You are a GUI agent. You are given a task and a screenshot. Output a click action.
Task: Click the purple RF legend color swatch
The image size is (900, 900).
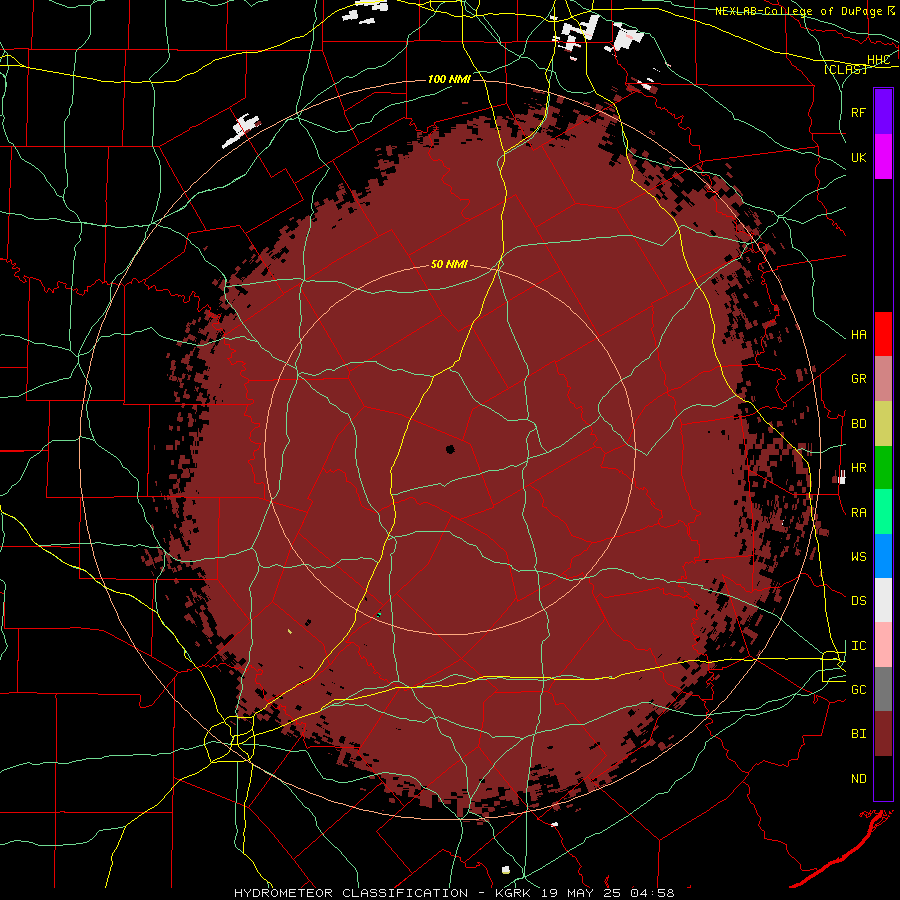click(x=883, y=112)
